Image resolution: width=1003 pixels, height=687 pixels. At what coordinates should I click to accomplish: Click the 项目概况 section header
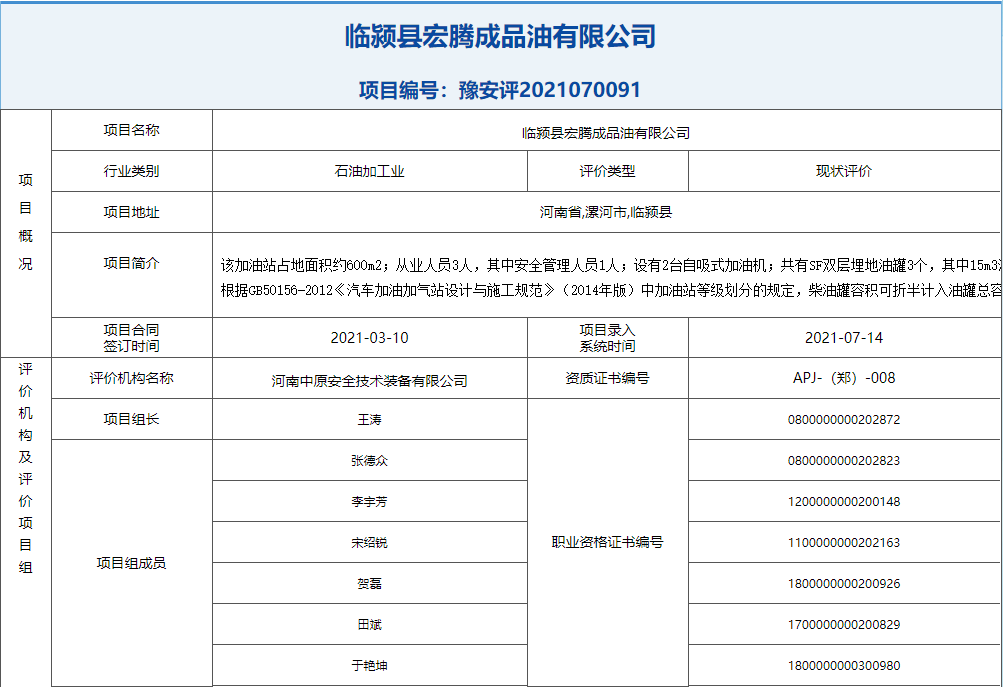(x=26, y=221)
